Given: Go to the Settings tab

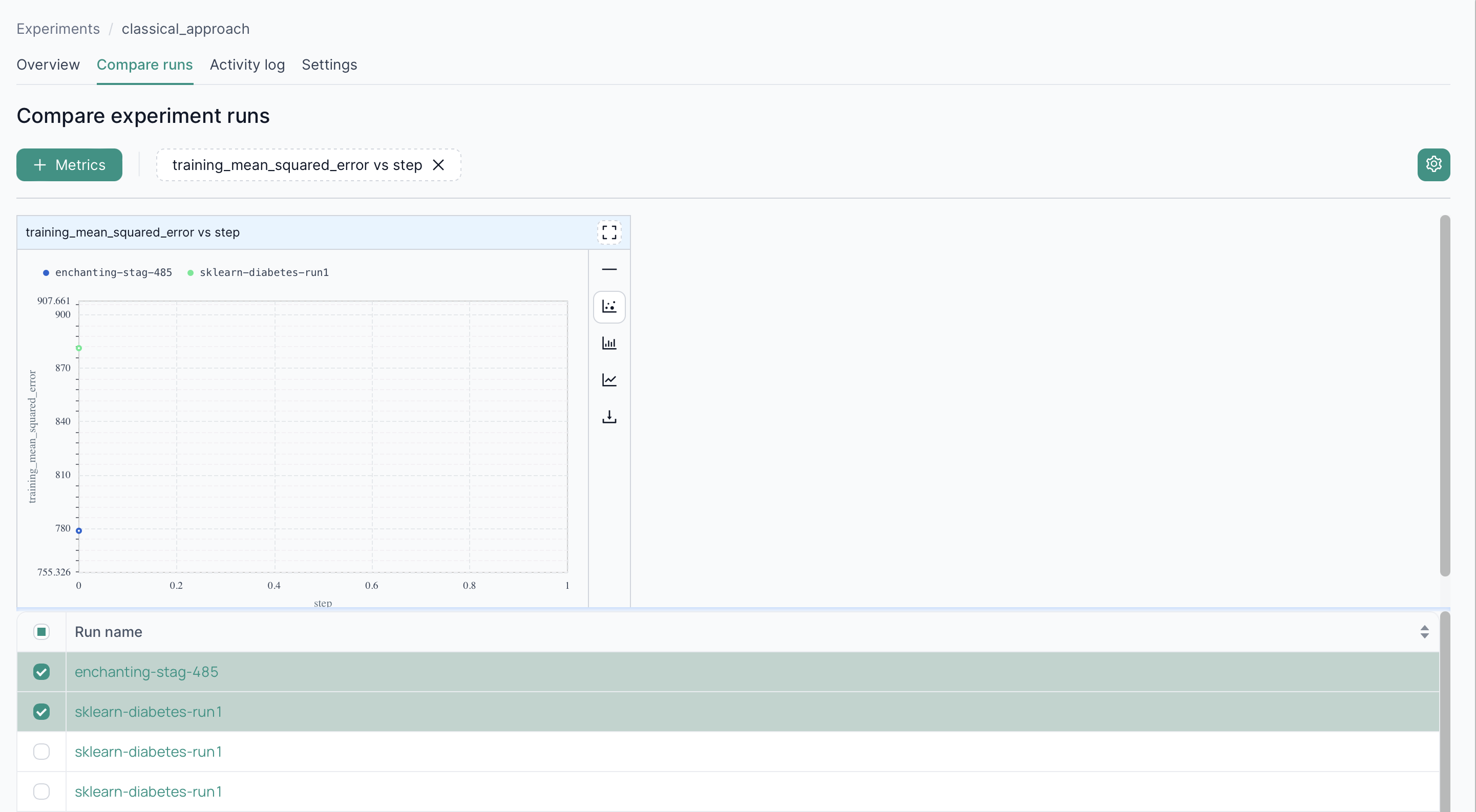Looking at the screenshot, I should (x=329, y=65).
